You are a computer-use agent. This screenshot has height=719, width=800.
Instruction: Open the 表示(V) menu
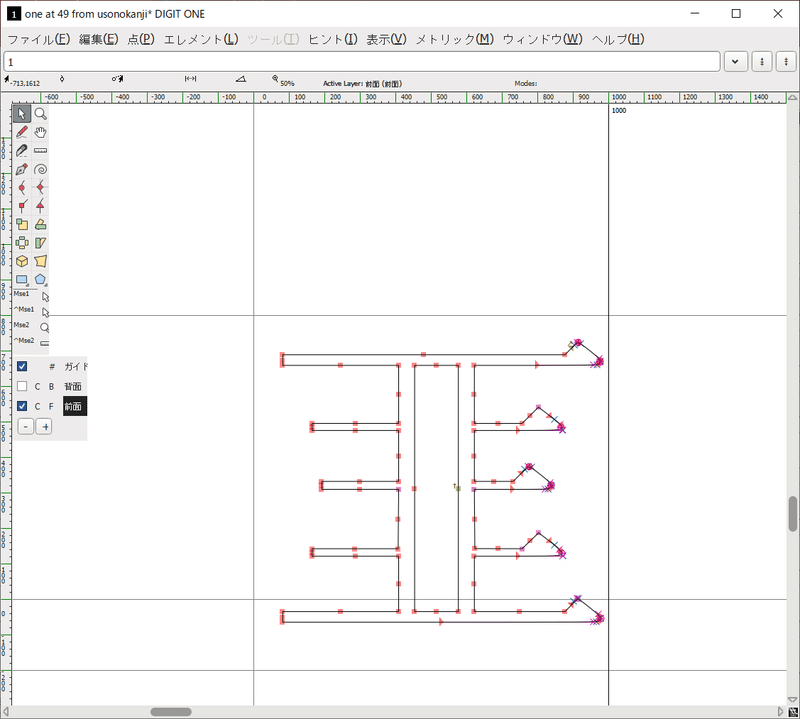[386, 39]
